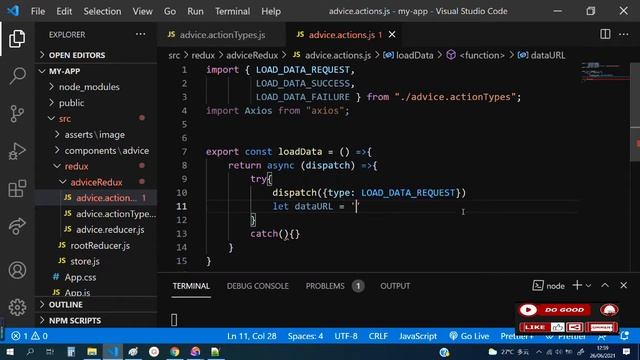This screenshot has width=640, height=360.
Task: Open the Go menu
Action: pyautogui.click(x=170, y=11)
